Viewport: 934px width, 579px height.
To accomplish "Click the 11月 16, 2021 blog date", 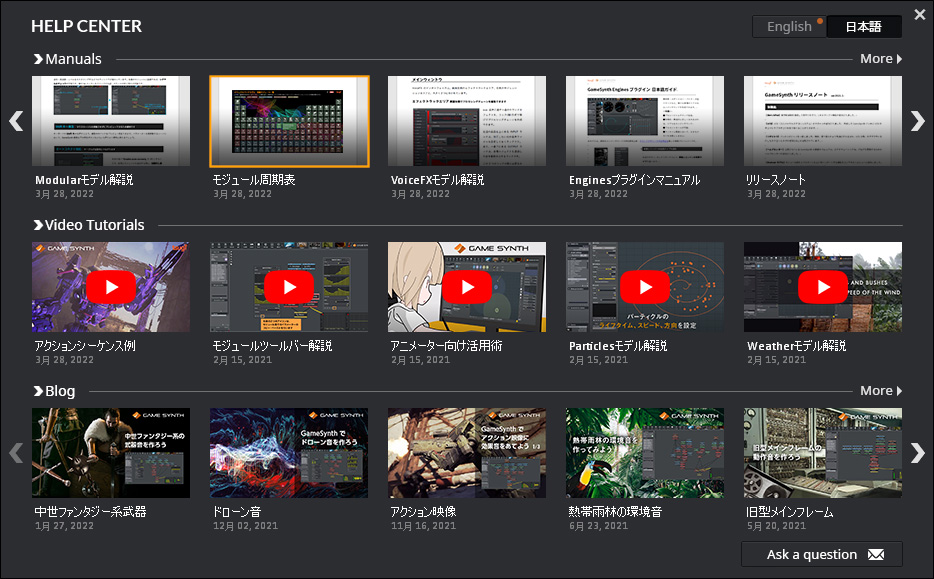I will point(424,526).
